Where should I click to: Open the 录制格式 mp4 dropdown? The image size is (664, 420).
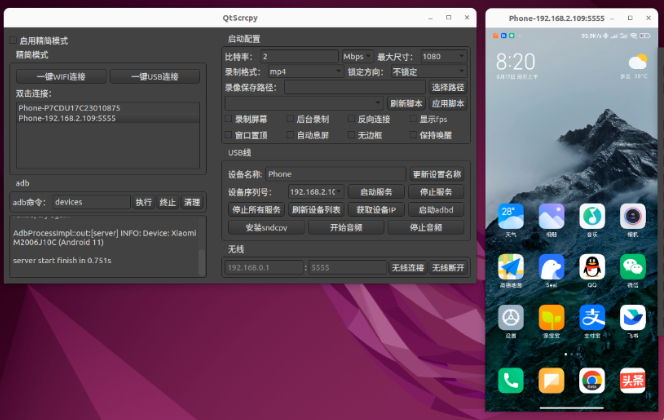tap(305, 72)
